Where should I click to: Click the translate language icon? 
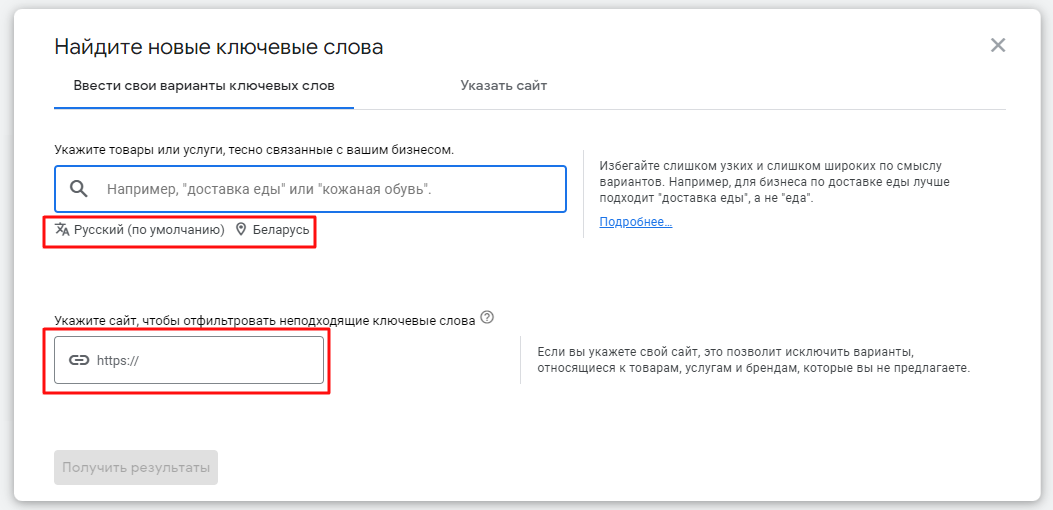click(62, 229)
